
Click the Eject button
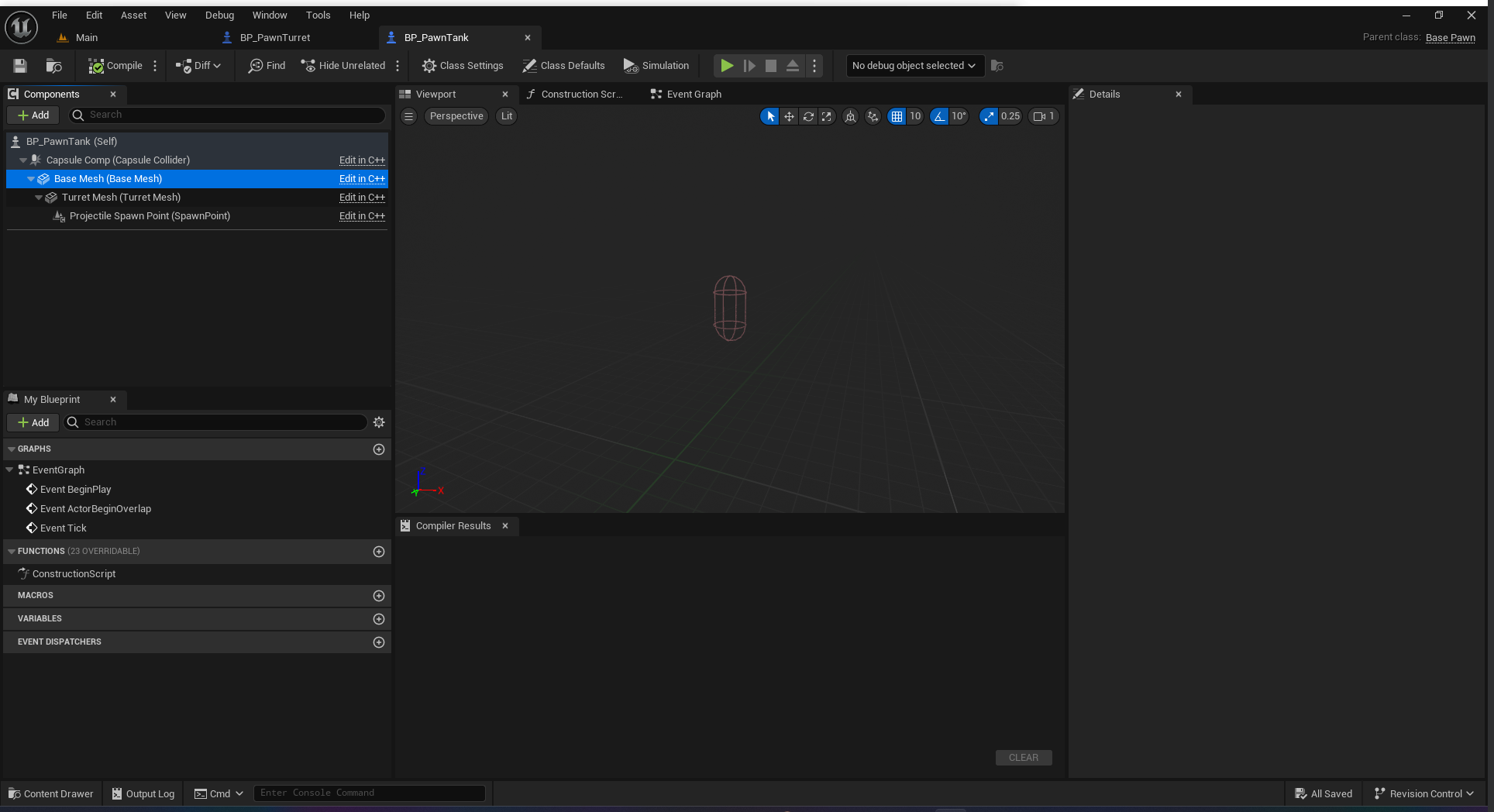point(793,66)
